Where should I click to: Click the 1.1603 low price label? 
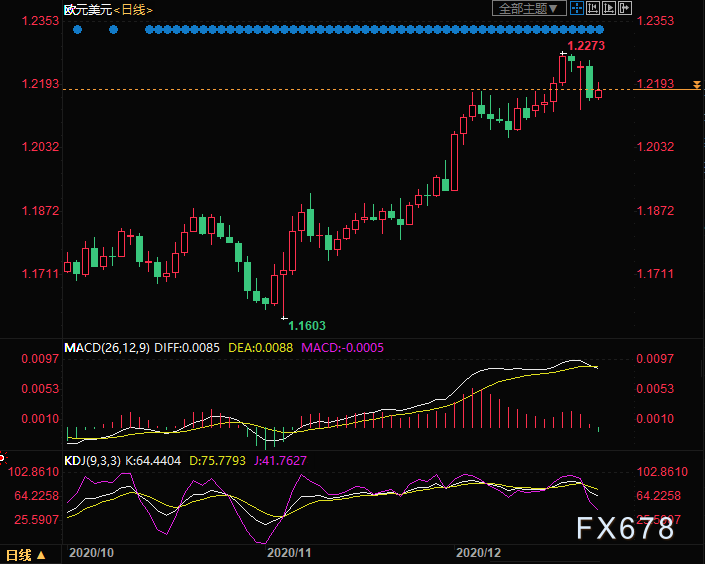[x=307, y=325]
